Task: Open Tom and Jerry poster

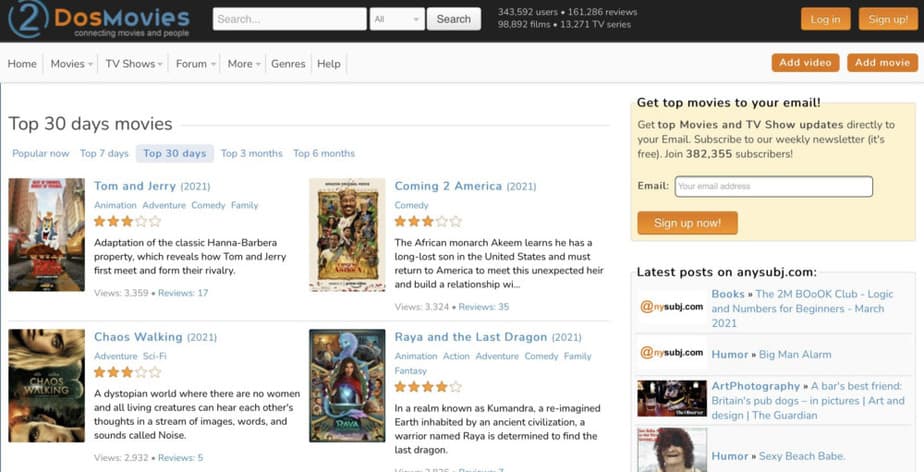Action: (x=47, y=235)
